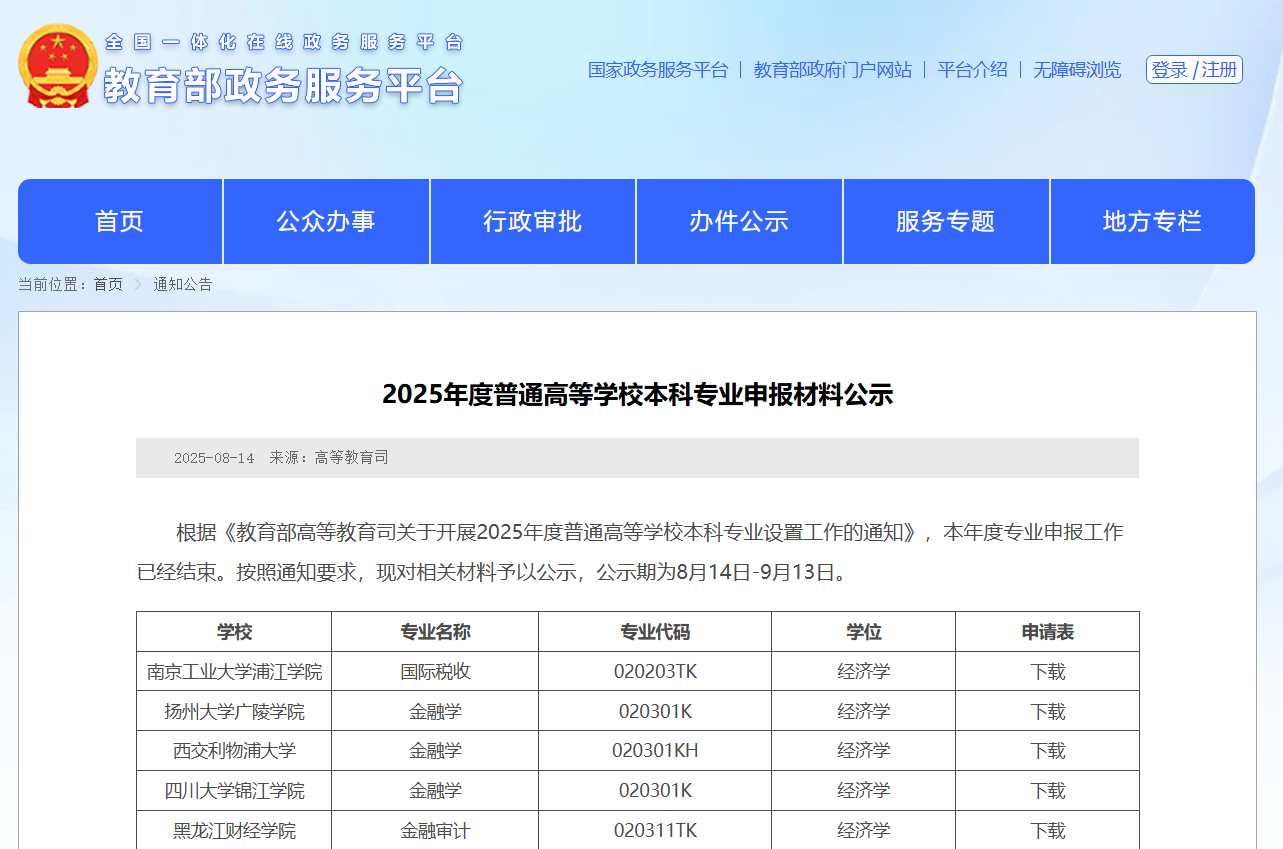Click the 学校 column header
This screenshot has height=849, width=1283.
click(234, 632)
